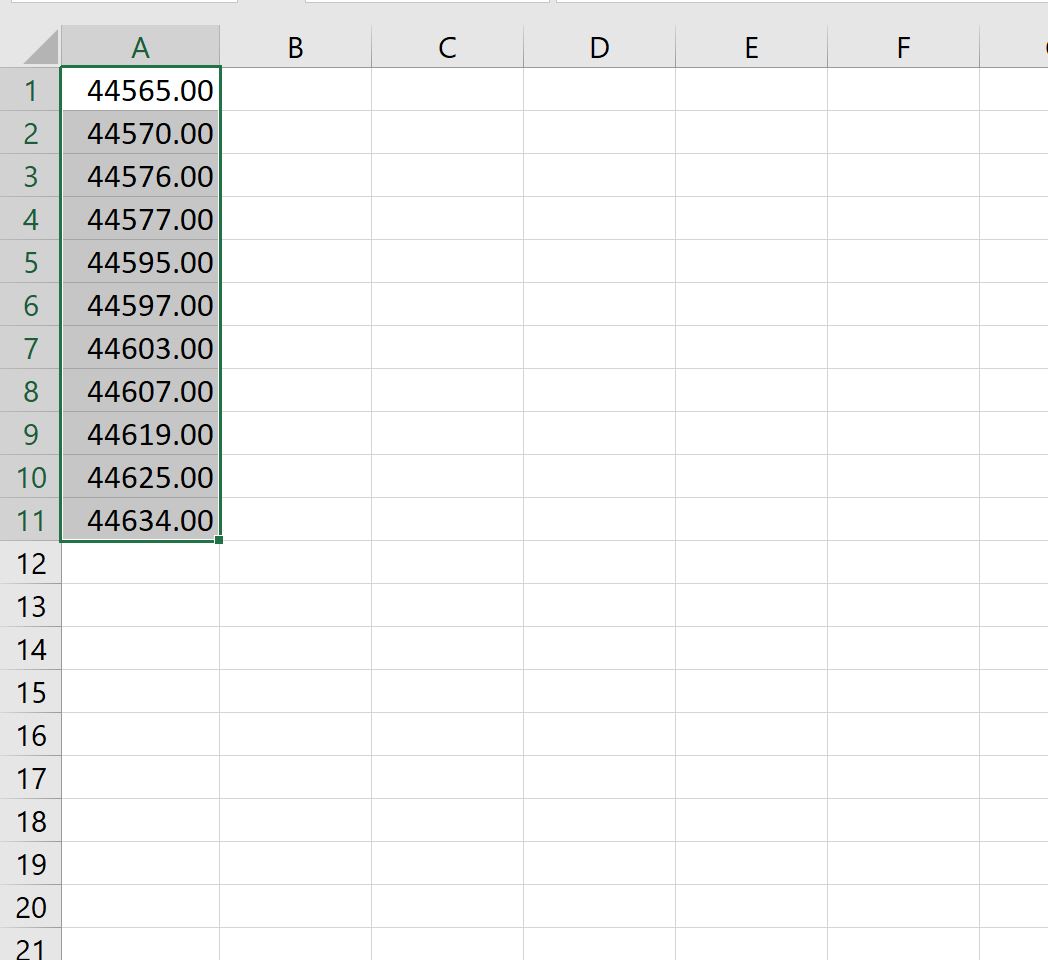Select column B header
1048x960 pixels.
pos(295,47)
